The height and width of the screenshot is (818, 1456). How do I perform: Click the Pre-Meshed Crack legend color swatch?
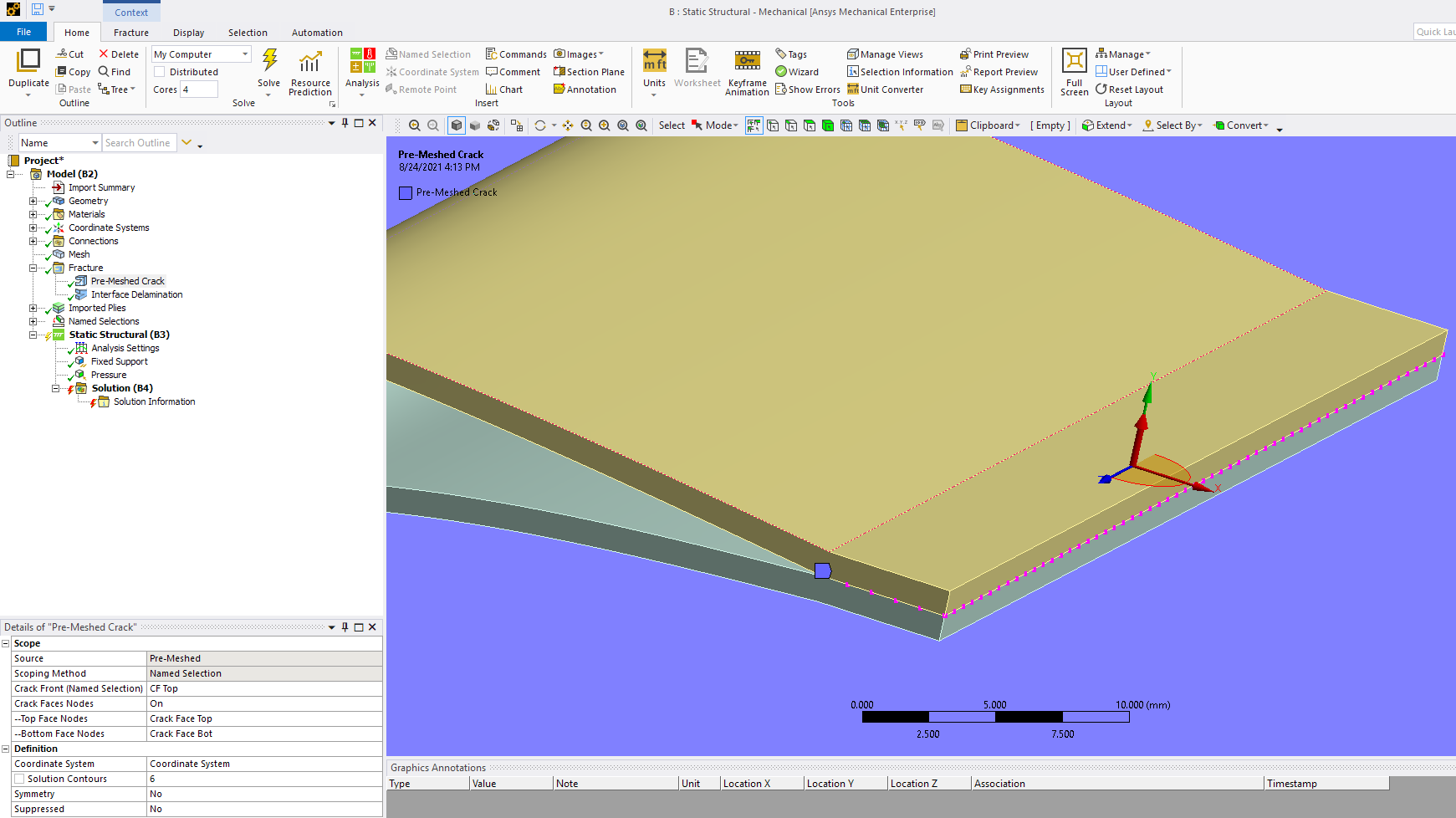406,193
